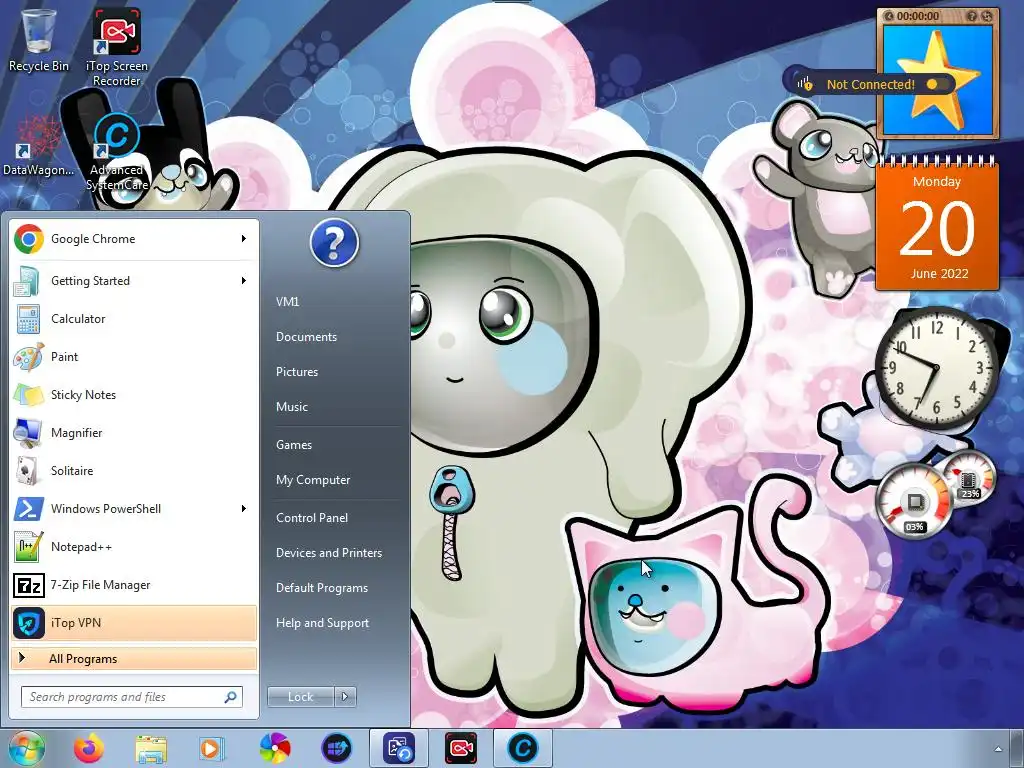Image resolution: width=1024 pixels, height=768 pixels.
Task: Click the Recycle Bin desktop icon
Action: tap(39, 39)
